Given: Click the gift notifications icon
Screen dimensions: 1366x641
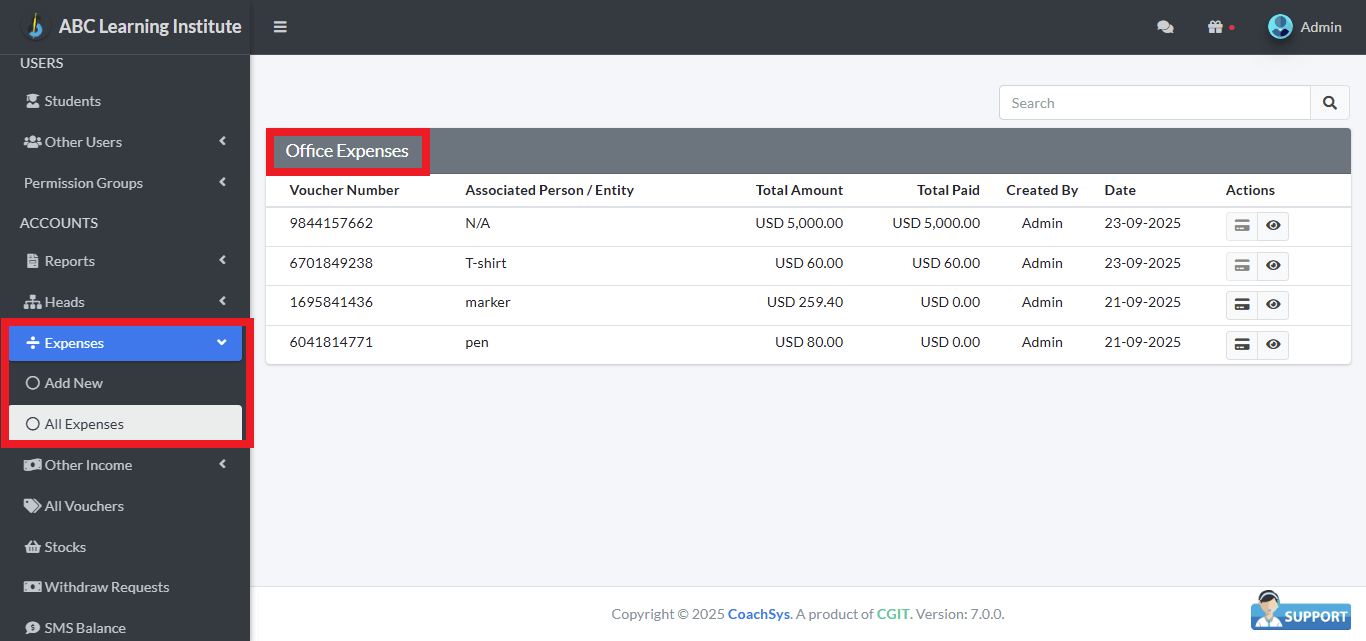Looking at the screenshot, I should [x=1216, y=27].
